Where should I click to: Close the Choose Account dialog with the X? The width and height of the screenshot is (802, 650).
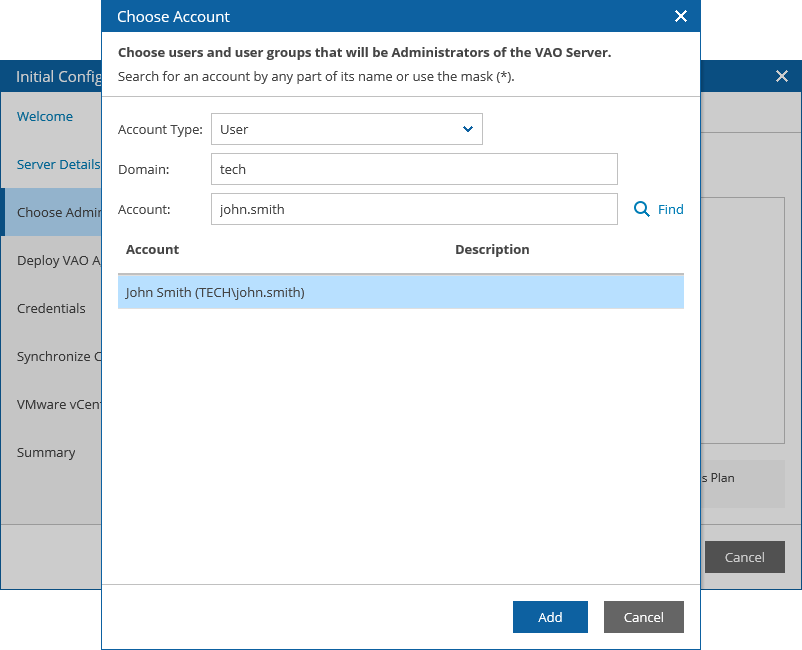coord(681,16)
